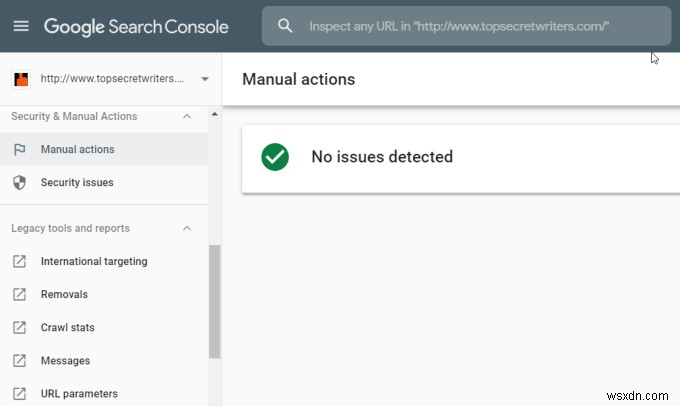Click the Legacy tools and reports heading
This screenshot has width=680, height=406.
70,228
